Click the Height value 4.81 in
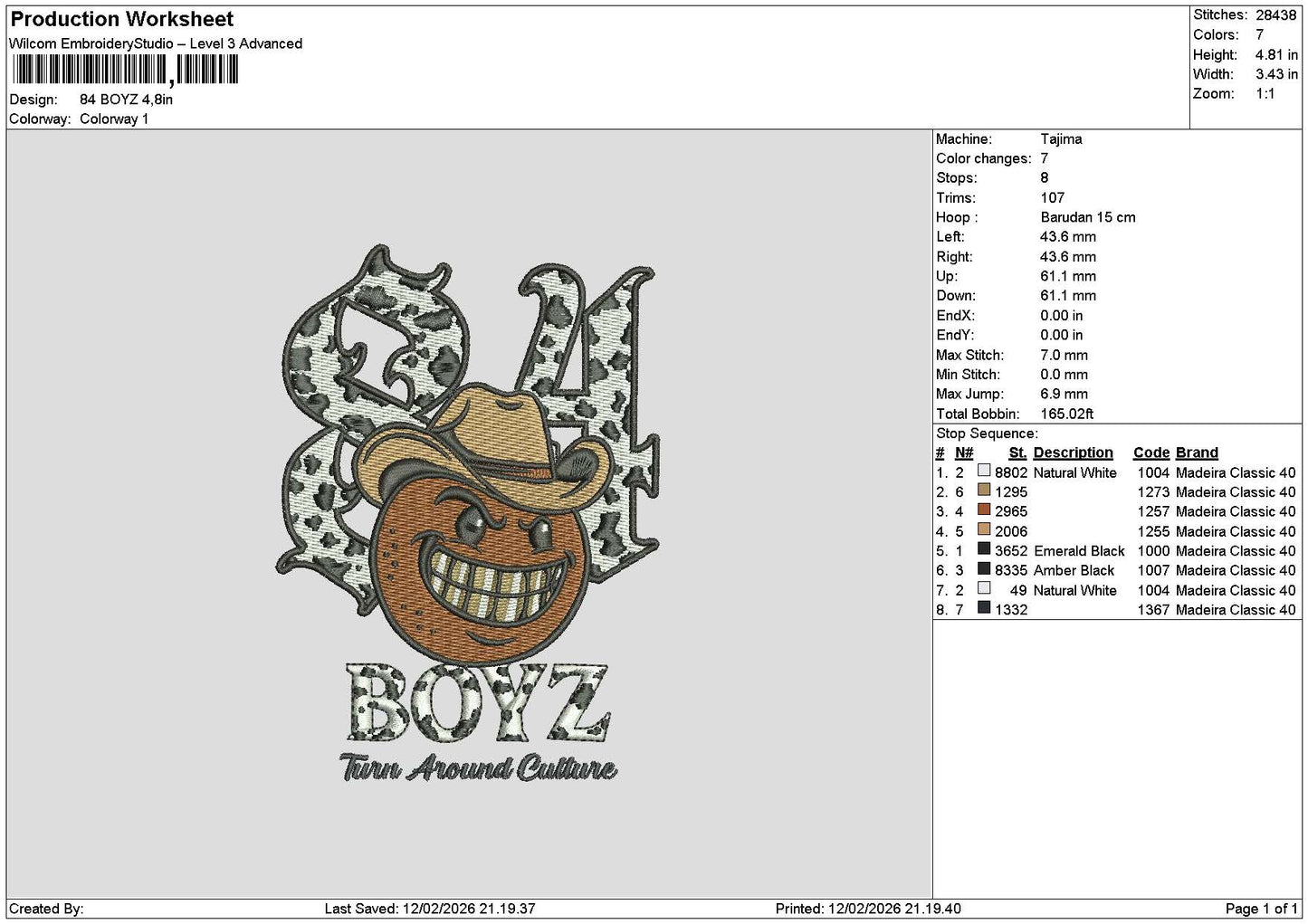The width and height of the screenshot is (1308, 924). (1276, 54)
